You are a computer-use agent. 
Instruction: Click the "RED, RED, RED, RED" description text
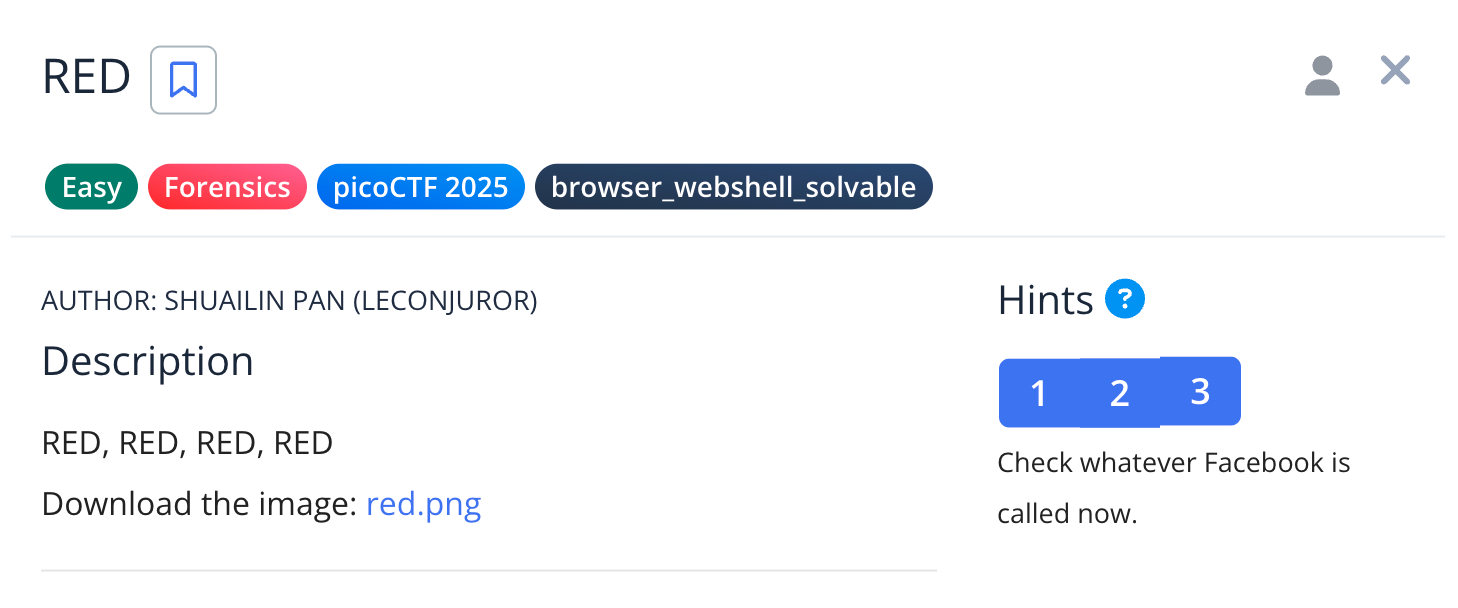187,442
